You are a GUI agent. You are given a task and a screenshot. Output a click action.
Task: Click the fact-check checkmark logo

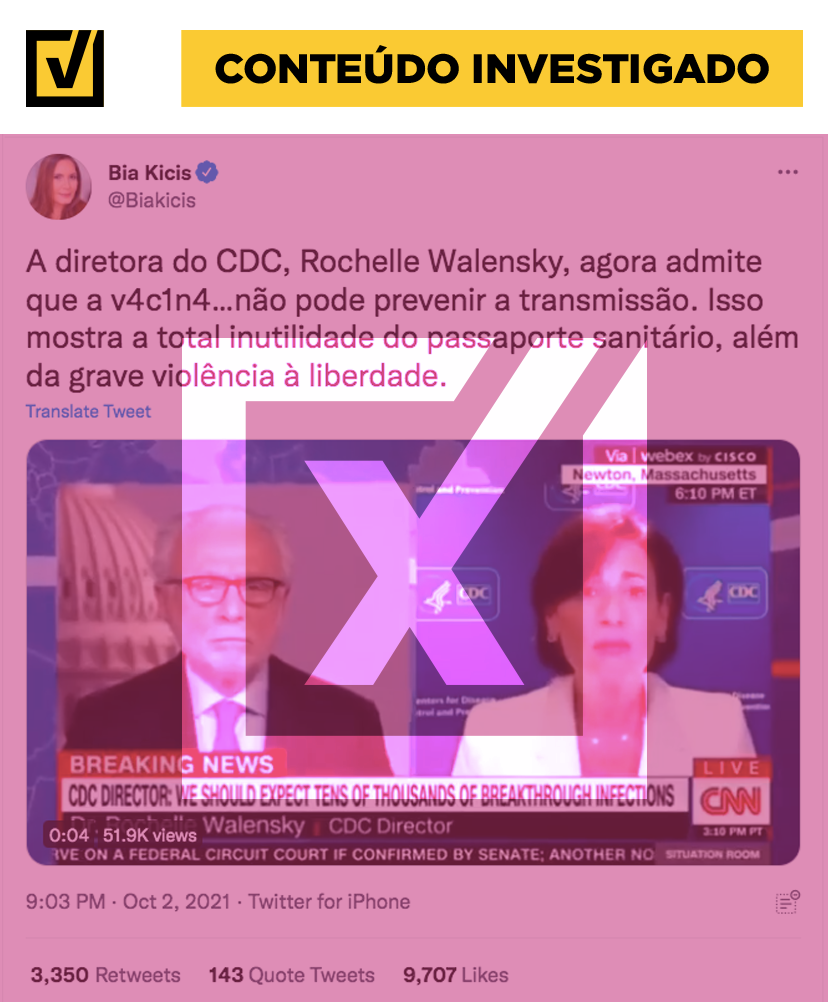point(65,68)
